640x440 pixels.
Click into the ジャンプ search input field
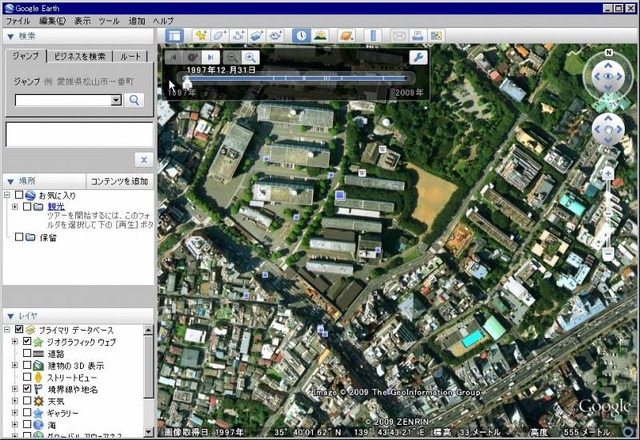click(x=63, y=100)
